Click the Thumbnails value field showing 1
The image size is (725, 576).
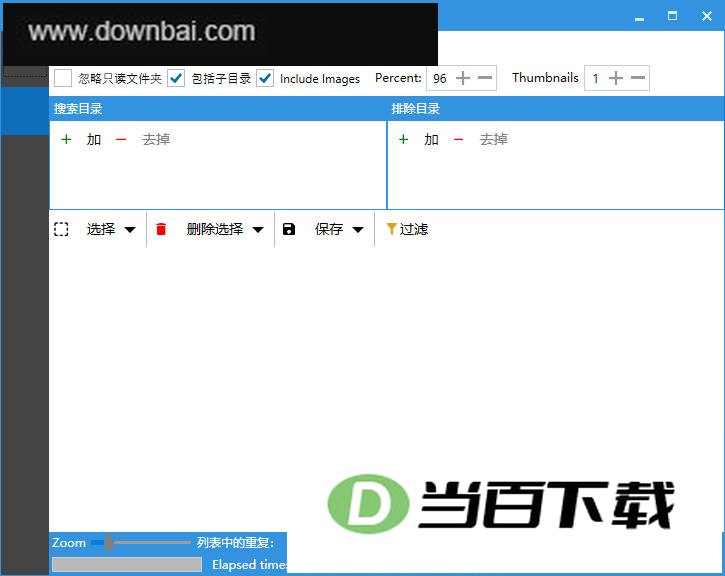point(596,79)
